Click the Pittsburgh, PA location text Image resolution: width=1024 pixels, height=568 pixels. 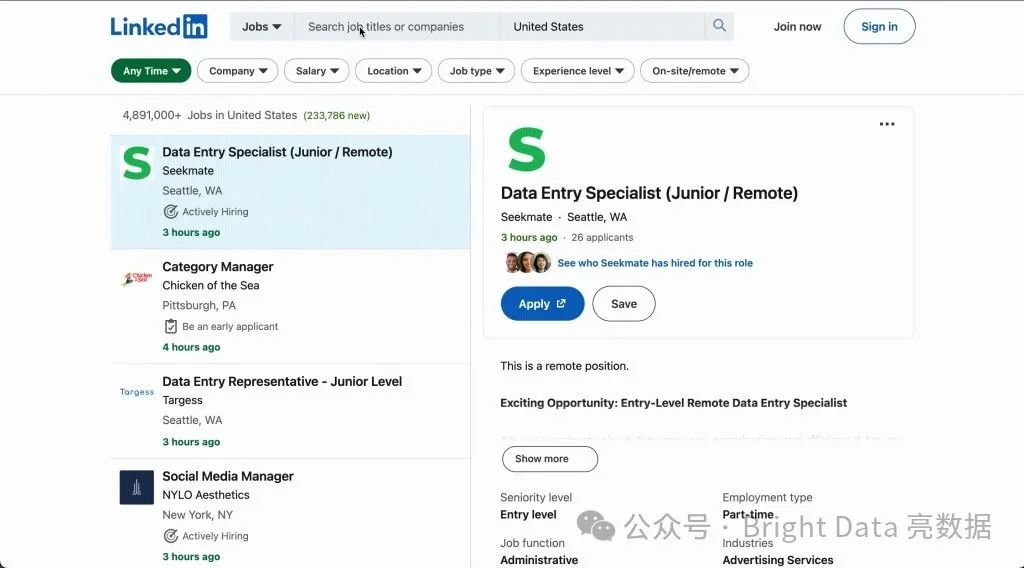tap(199, 306)
